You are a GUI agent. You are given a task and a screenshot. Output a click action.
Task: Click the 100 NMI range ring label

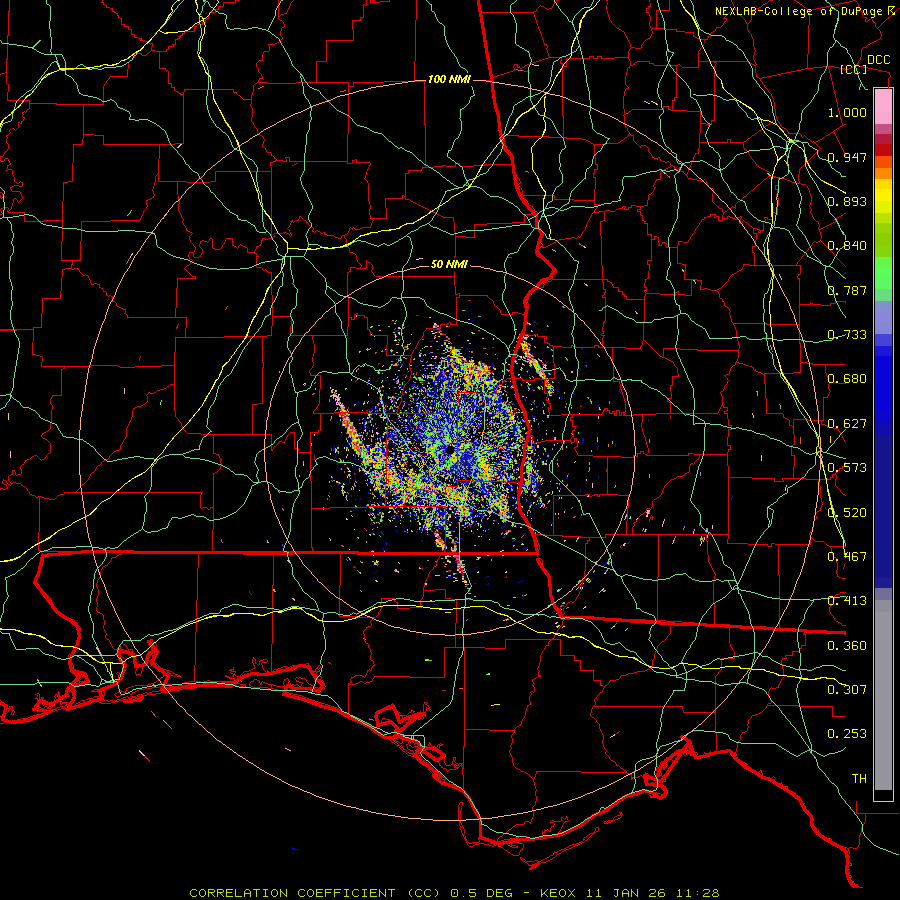tap(449, 79)
